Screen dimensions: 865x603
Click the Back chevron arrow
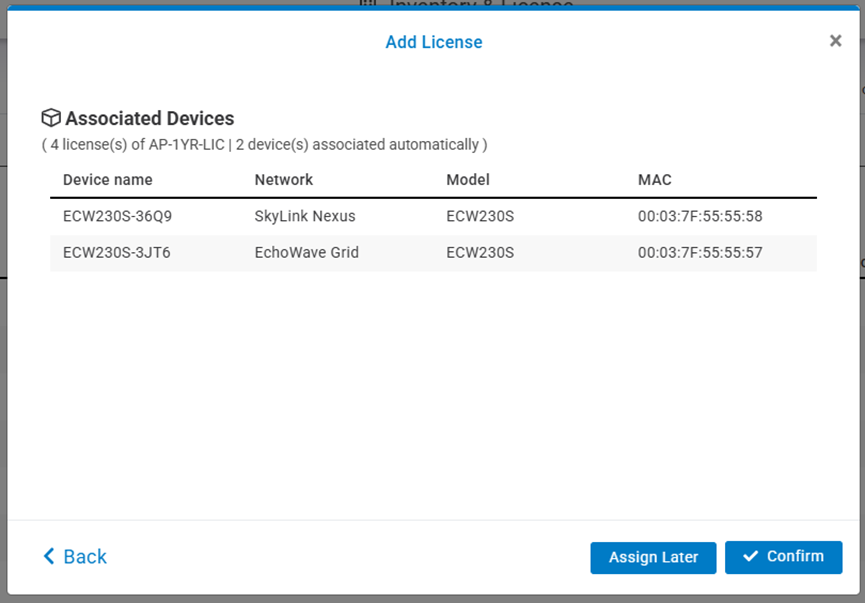point(49,557)
